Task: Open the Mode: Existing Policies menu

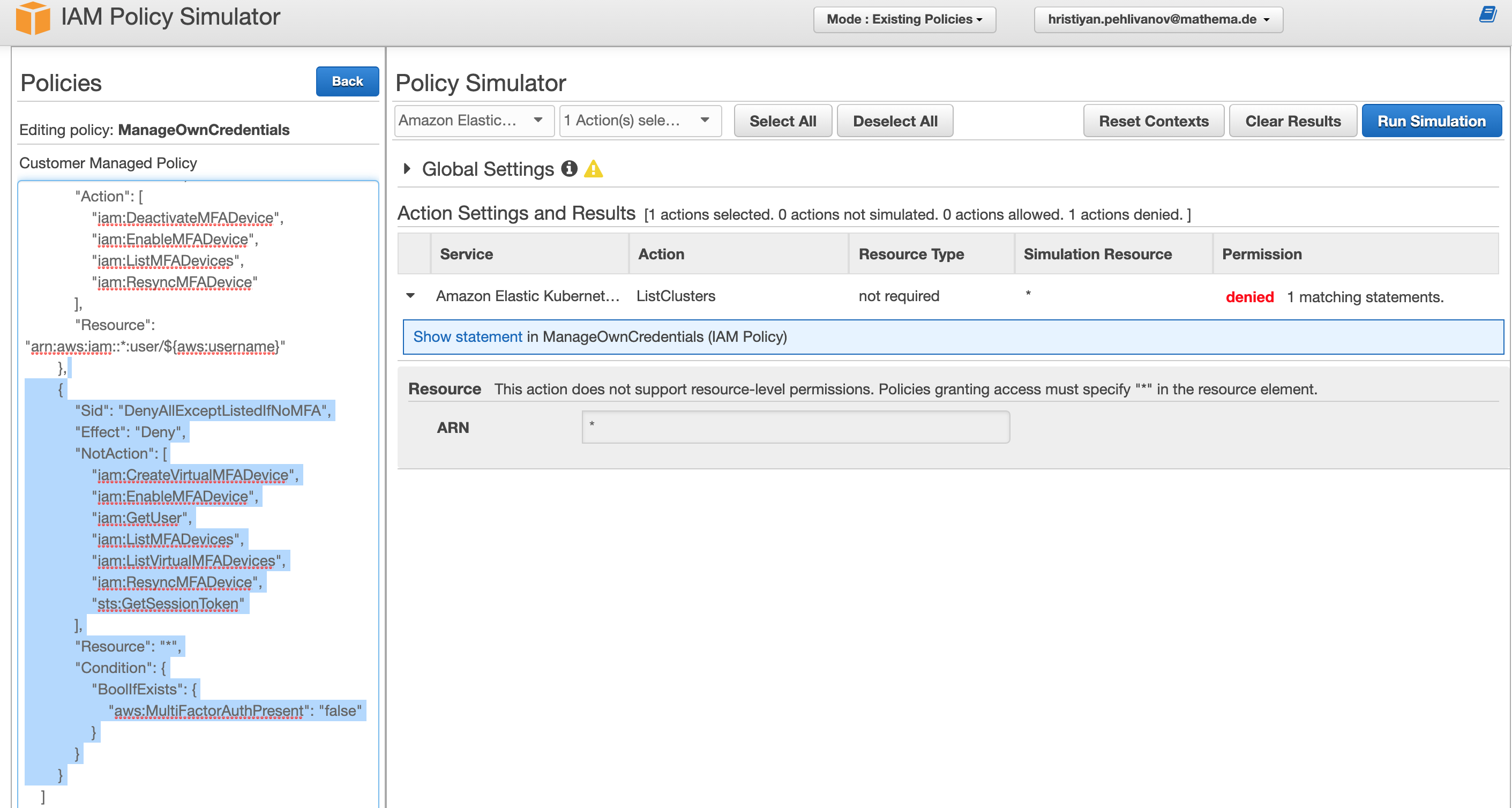Action: 904,19
